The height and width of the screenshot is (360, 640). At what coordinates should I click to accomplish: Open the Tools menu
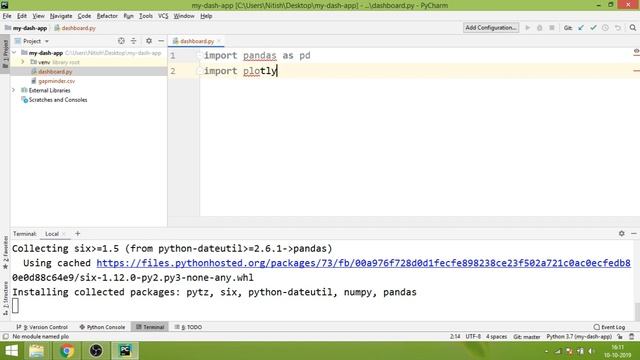click(x=146, y=16)
